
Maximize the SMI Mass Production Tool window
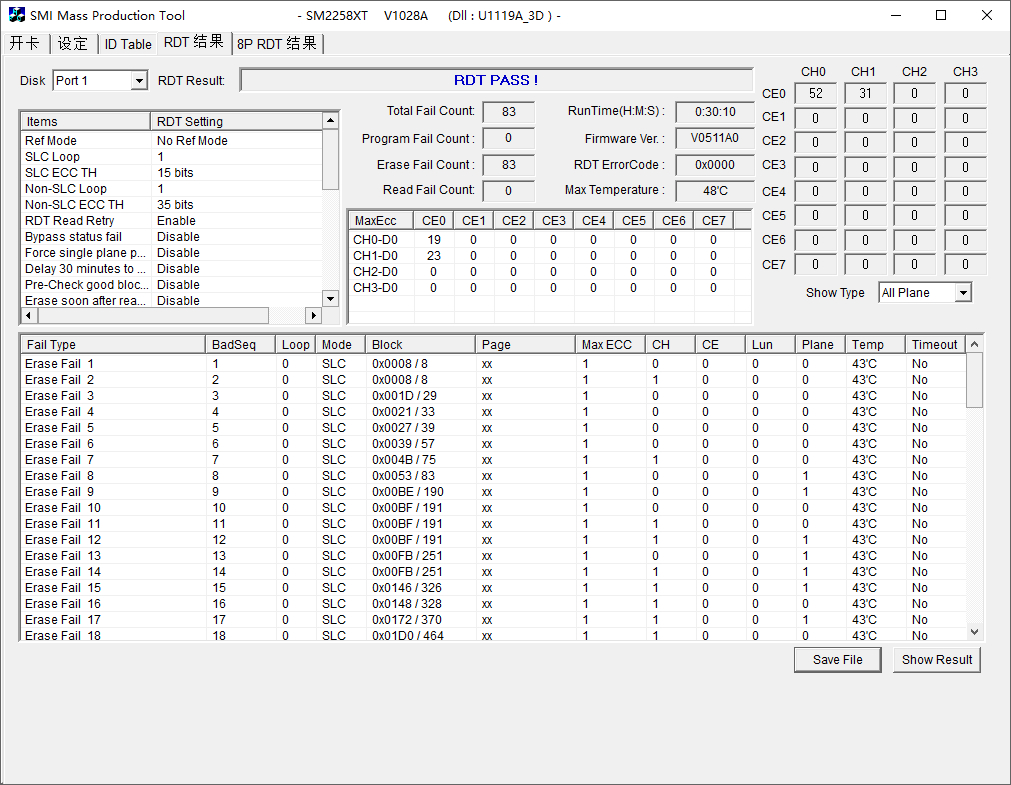coord(941,15)
